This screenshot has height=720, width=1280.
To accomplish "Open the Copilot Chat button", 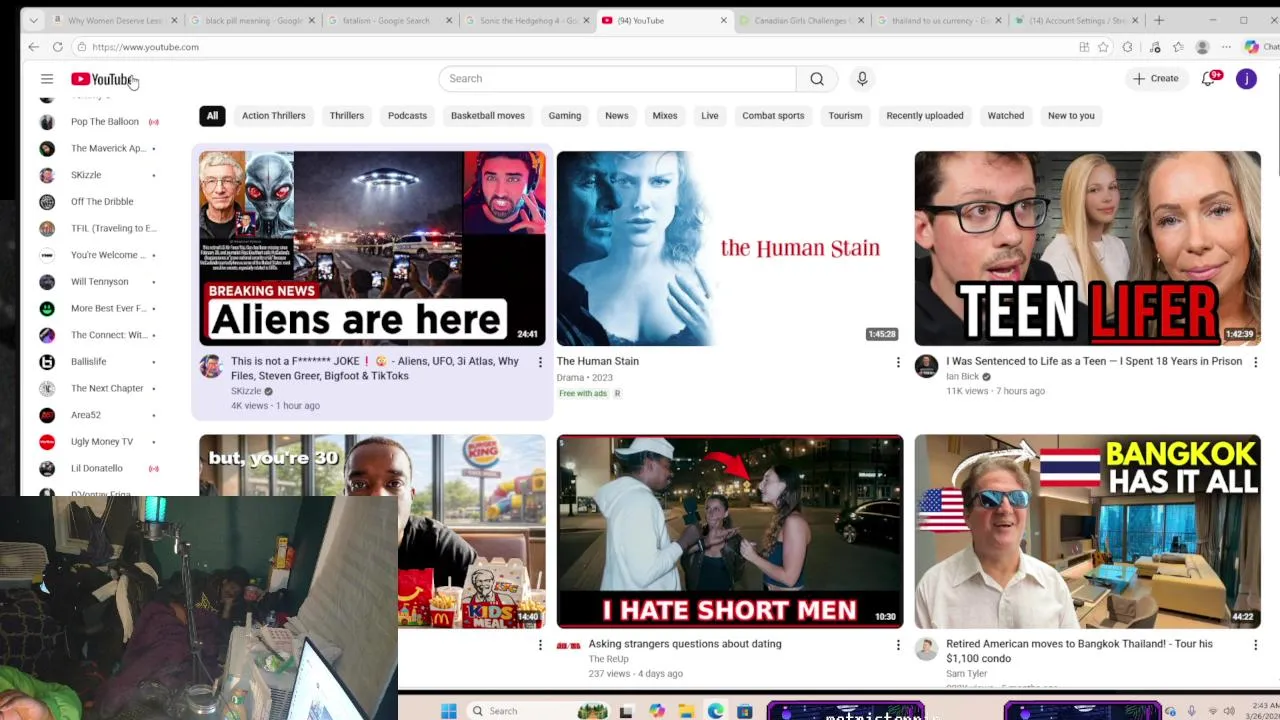I will (x=1260, y=47).
